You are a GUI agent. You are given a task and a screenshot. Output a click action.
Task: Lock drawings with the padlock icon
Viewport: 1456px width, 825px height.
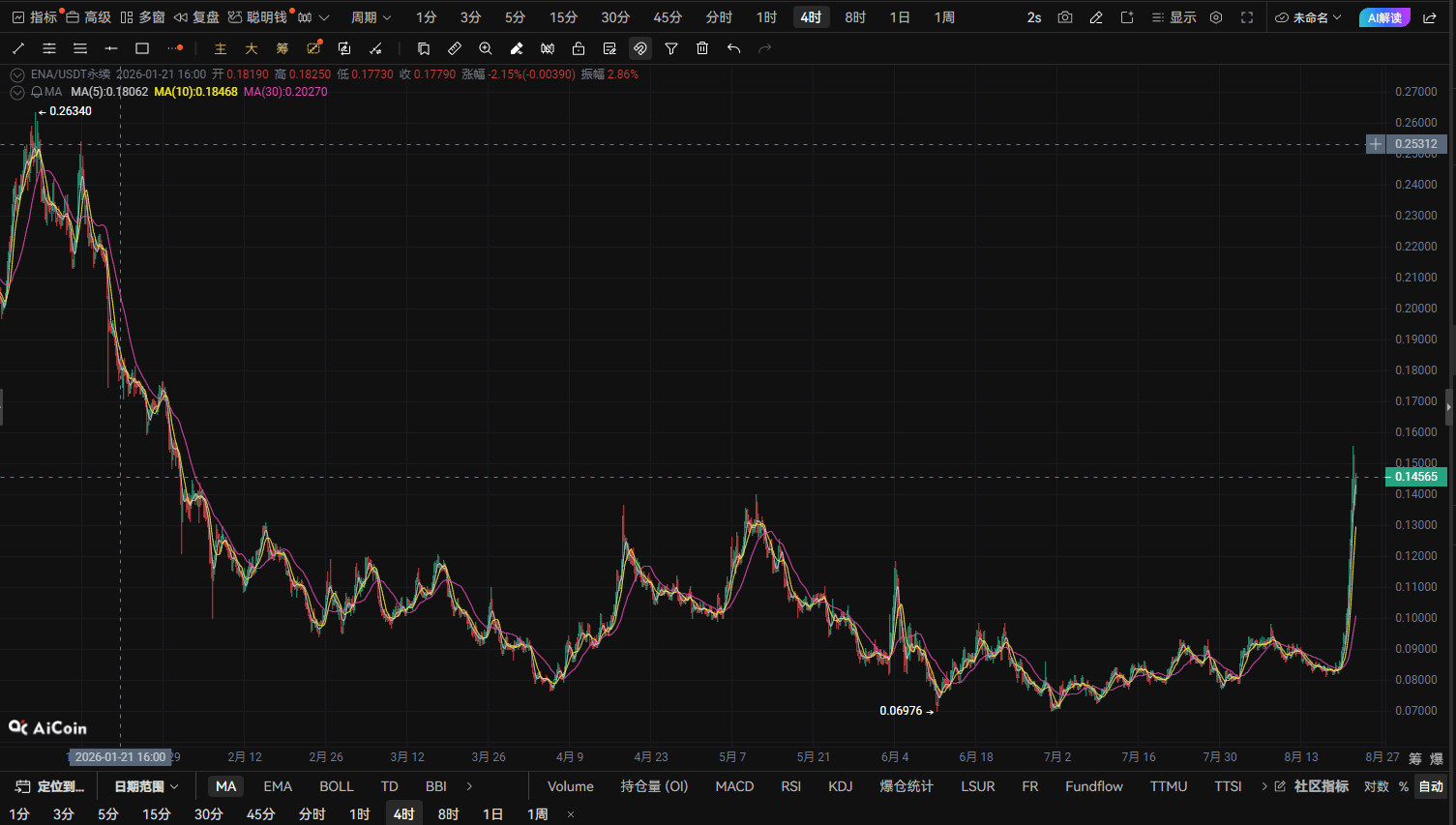coord(579,48)
